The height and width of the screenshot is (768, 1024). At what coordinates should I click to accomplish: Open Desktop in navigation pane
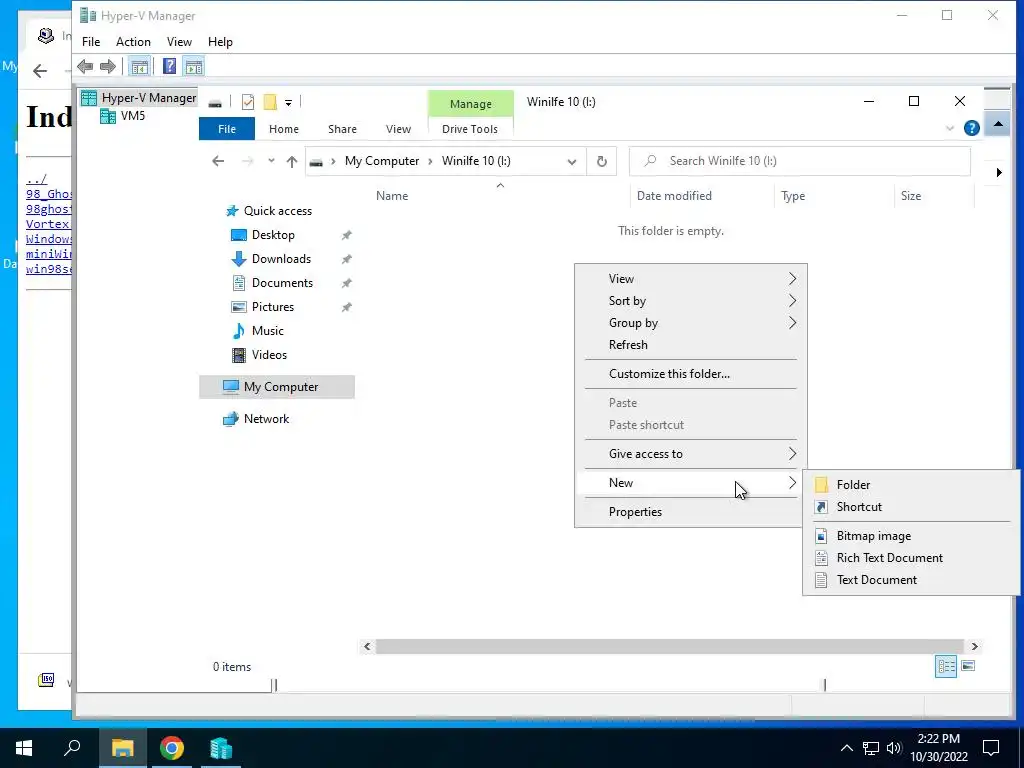273,235
